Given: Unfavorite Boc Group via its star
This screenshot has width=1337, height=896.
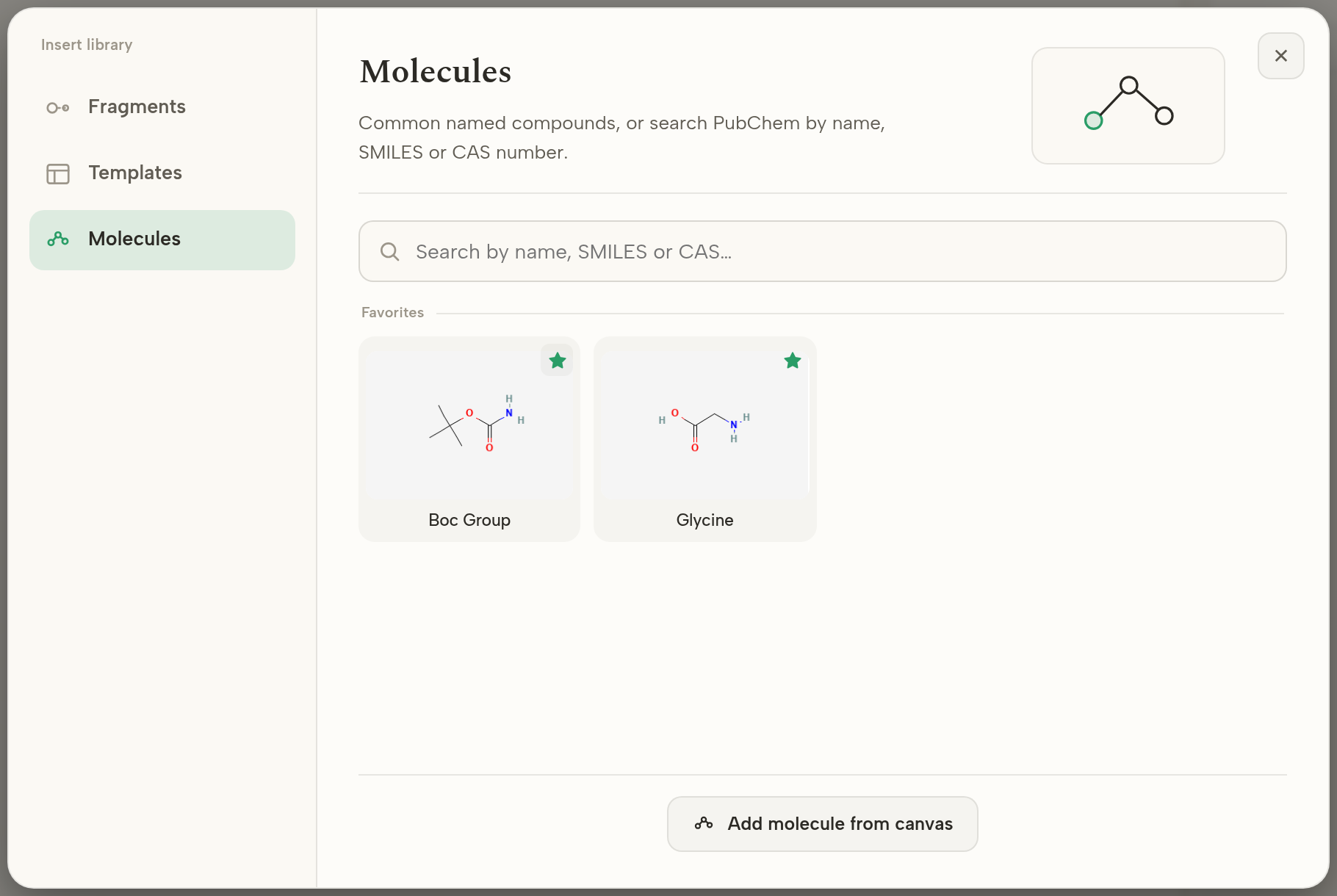Looking at the screenshot, I should click(x=558, y=361).
